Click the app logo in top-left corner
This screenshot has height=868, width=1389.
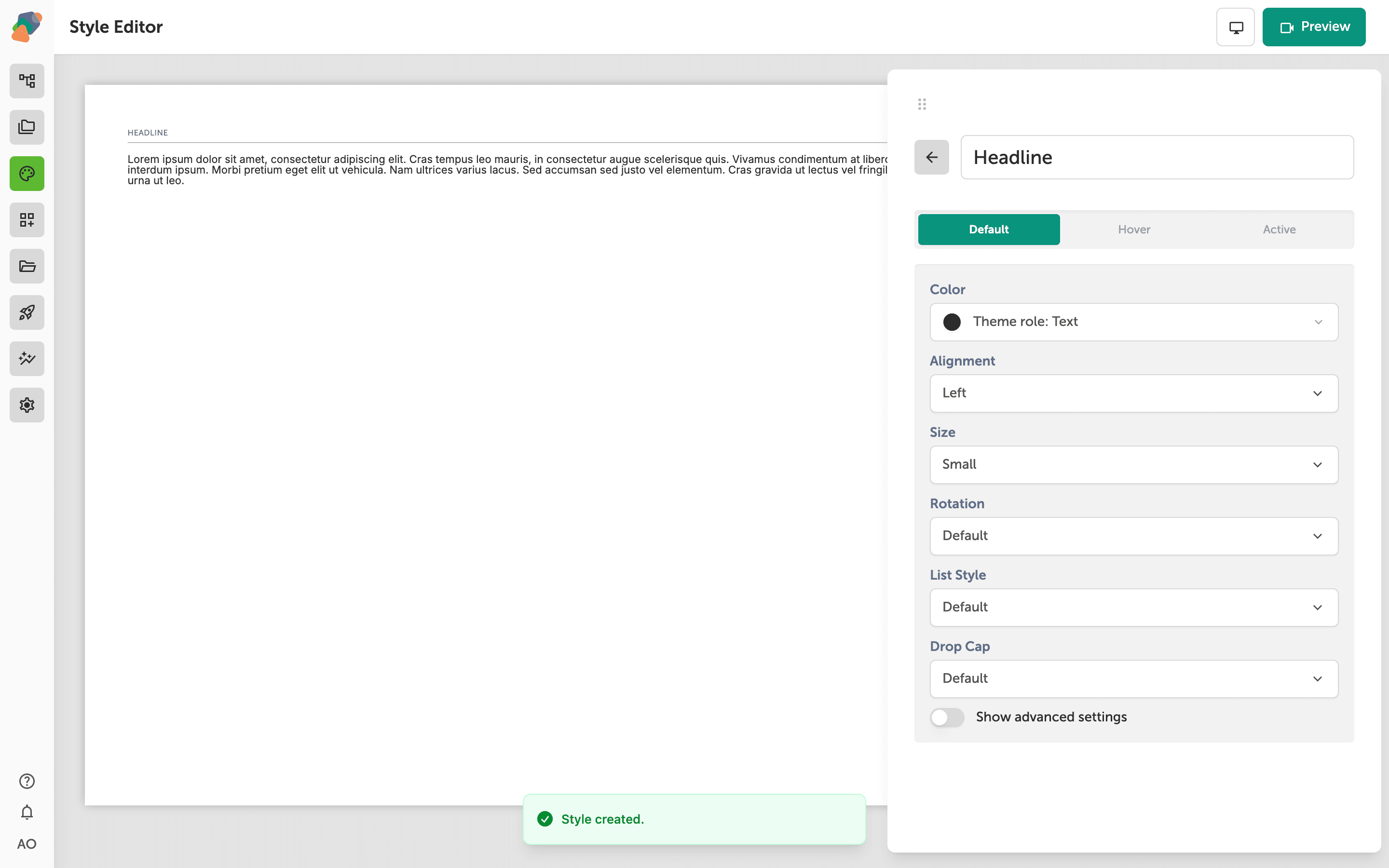coord(27,27)
